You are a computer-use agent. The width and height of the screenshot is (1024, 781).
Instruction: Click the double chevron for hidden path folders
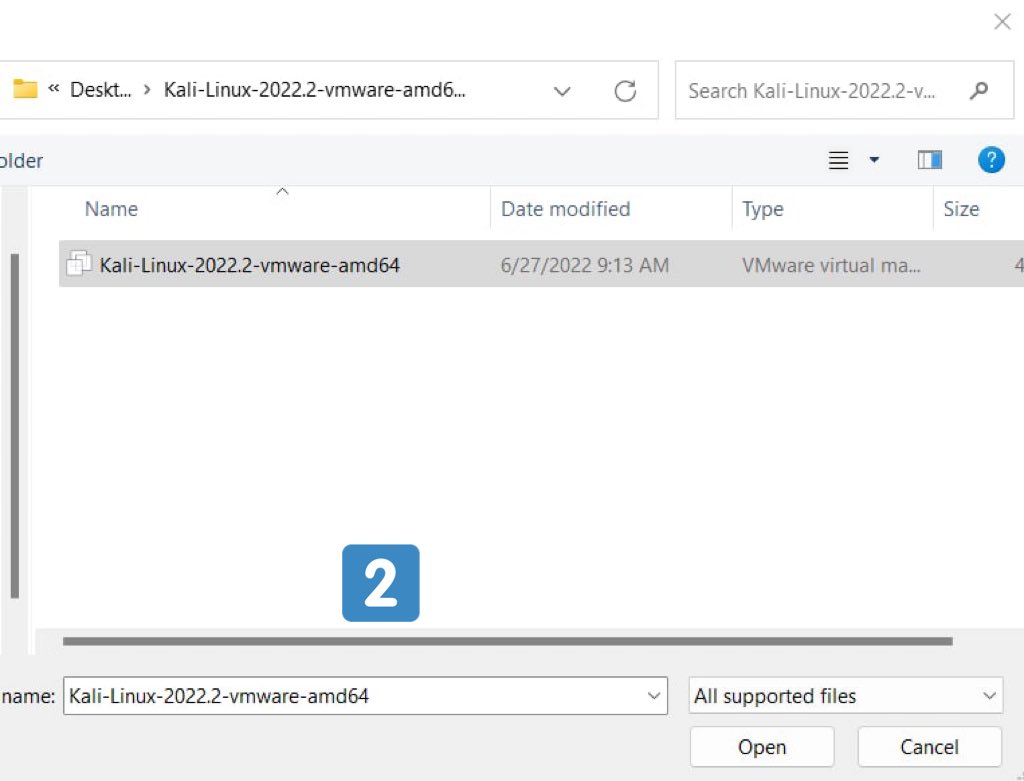(x=54, y=88)
